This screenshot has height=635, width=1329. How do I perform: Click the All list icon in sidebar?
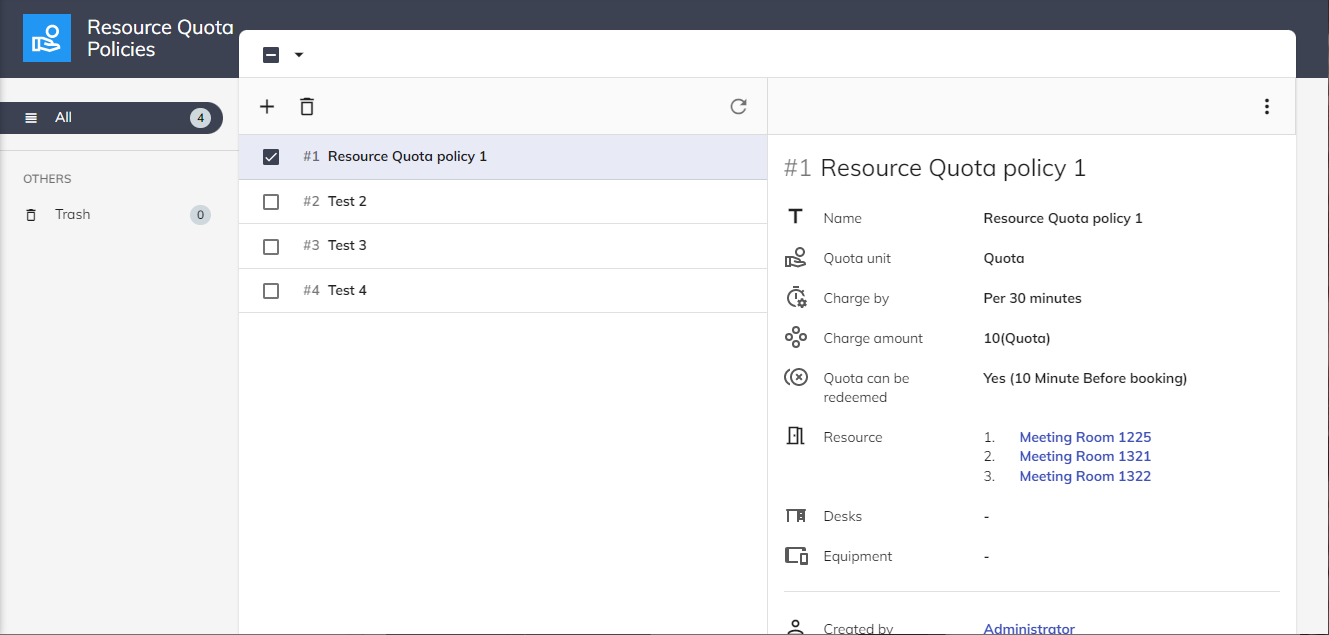point(31,118)
